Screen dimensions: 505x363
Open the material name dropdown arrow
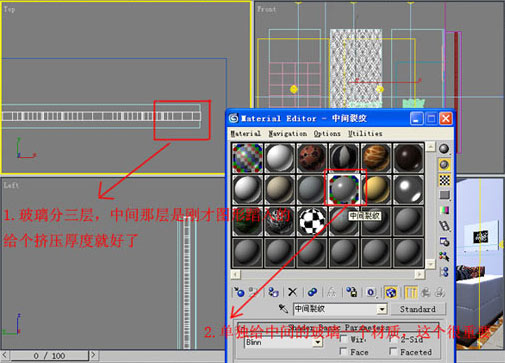382,309
